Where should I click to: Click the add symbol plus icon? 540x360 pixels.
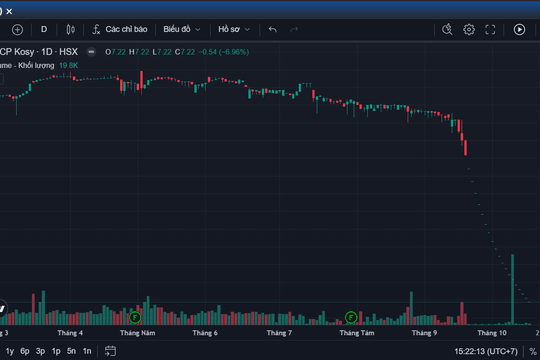point(18,30)
